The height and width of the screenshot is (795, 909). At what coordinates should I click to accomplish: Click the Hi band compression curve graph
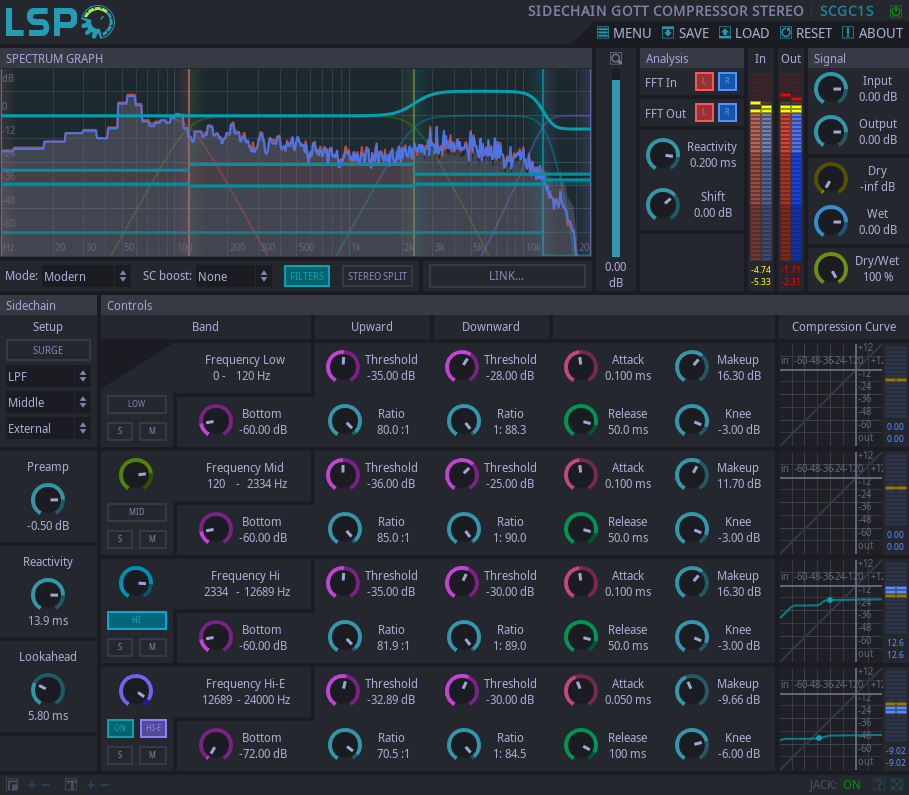[831, 611]
